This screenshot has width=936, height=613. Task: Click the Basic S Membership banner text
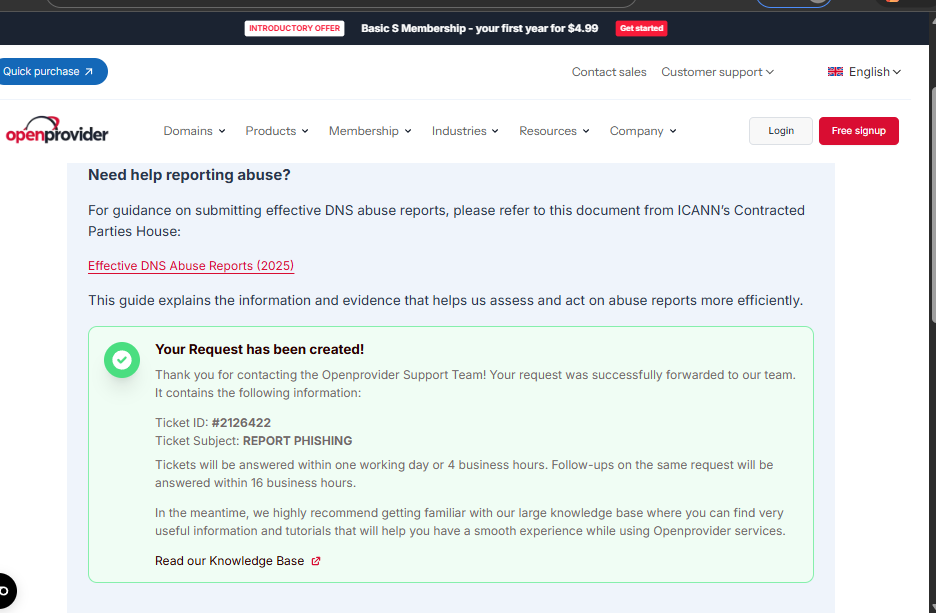point(479,28)
